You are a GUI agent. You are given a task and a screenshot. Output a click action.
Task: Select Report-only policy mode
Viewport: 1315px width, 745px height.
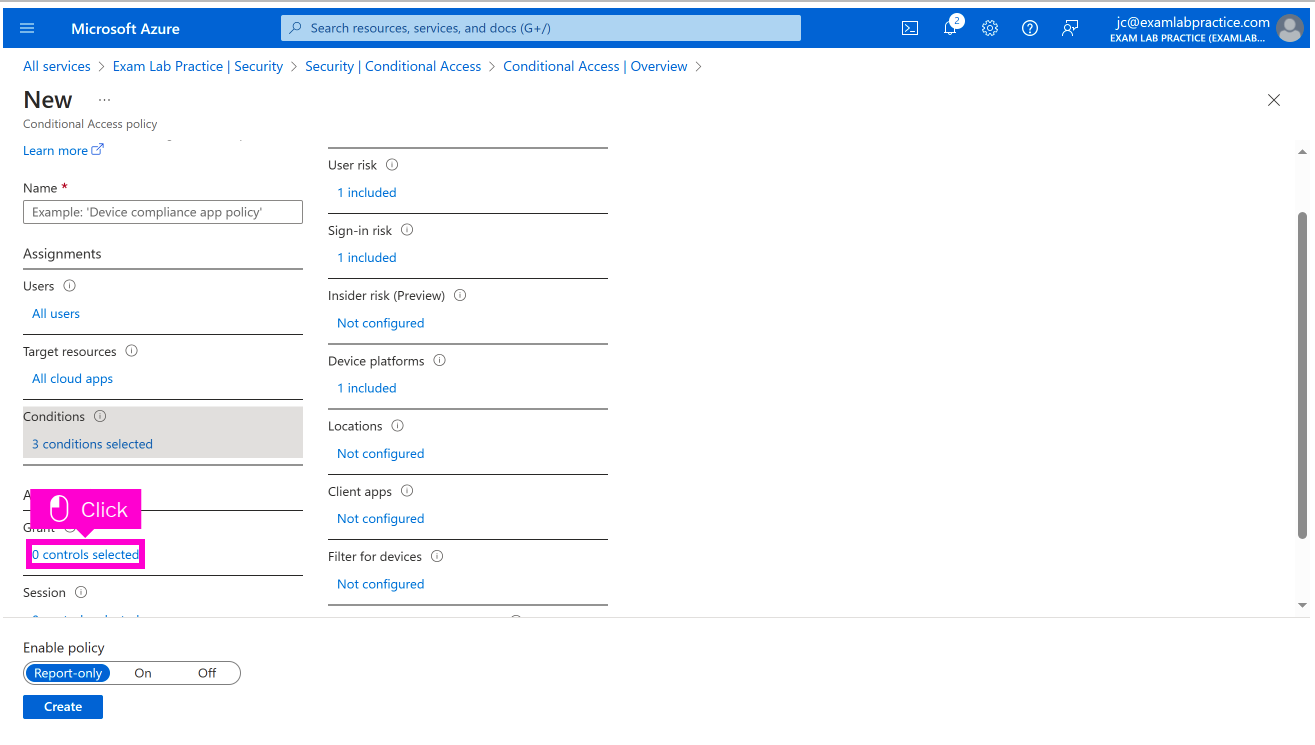pos(68,673)
